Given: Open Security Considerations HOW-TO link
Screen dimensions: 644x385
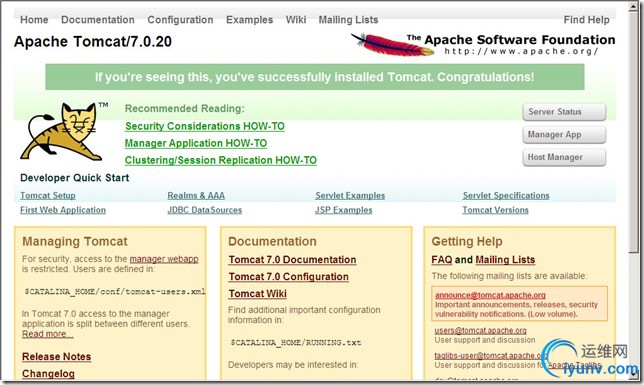Looking at the screenshot, I should 205,126.
